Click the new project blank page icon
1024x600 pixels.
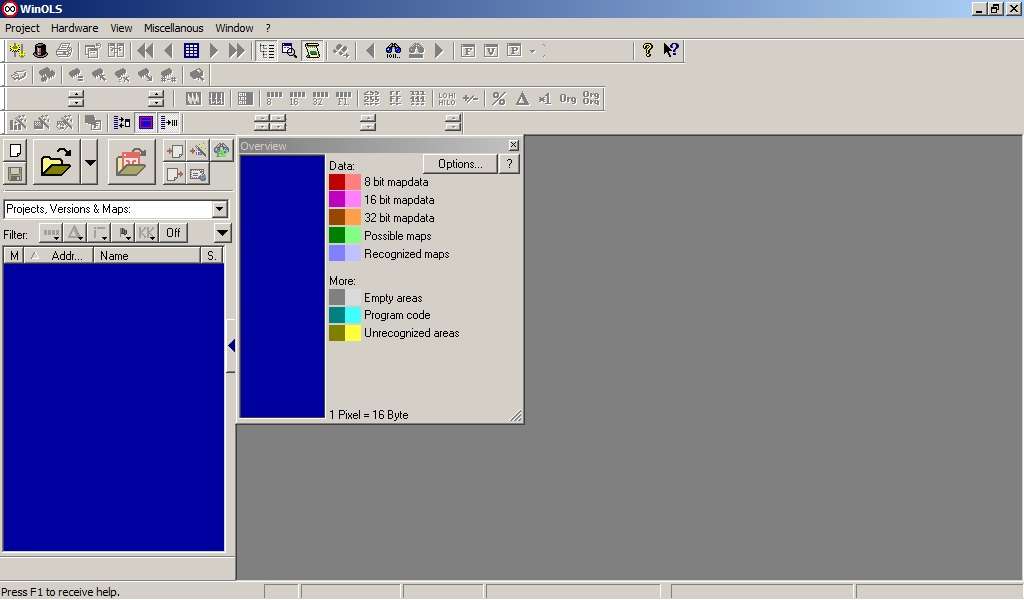coord(15,151)
